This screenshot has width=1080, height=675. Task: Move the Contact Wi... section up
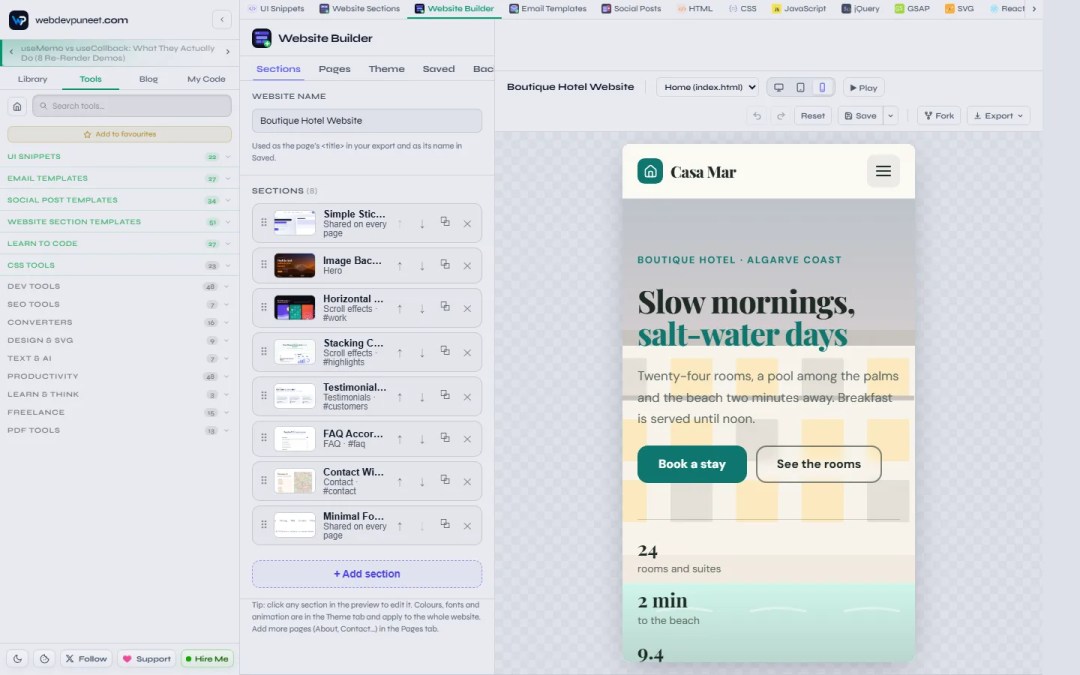tap(399, 481)
